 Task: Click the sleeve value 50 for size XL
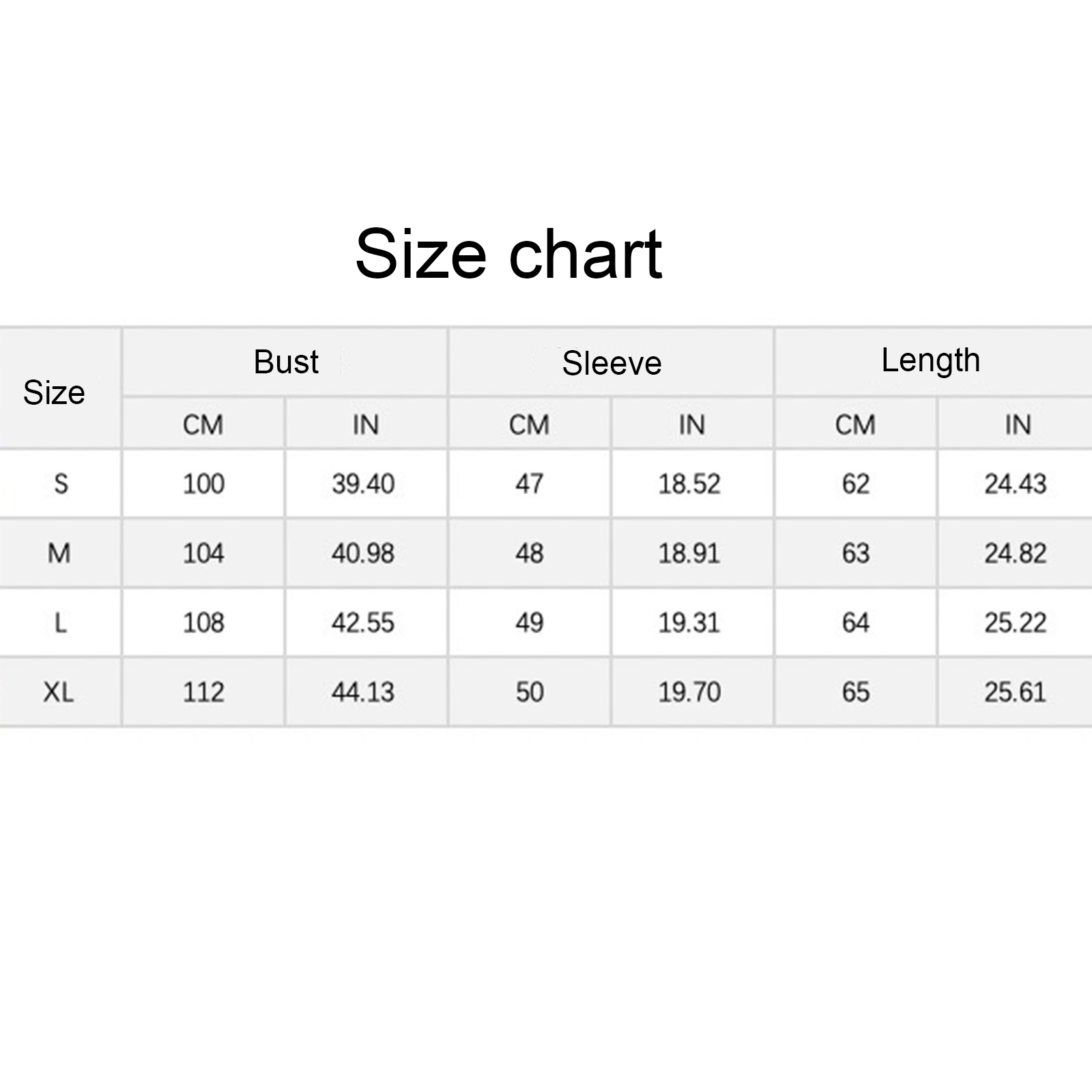530,692
